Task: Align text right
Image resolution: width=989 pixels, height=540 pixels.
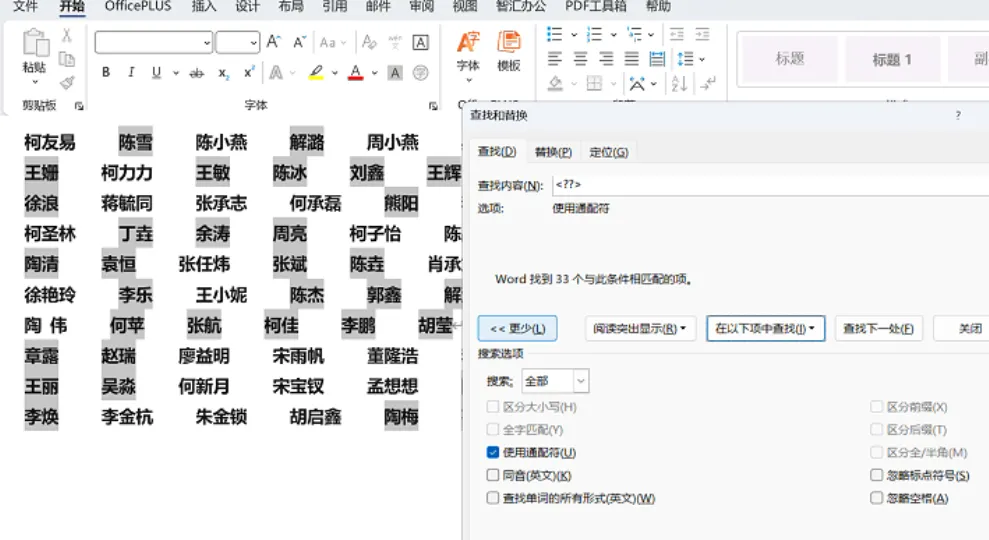Action: click(606, 59)
